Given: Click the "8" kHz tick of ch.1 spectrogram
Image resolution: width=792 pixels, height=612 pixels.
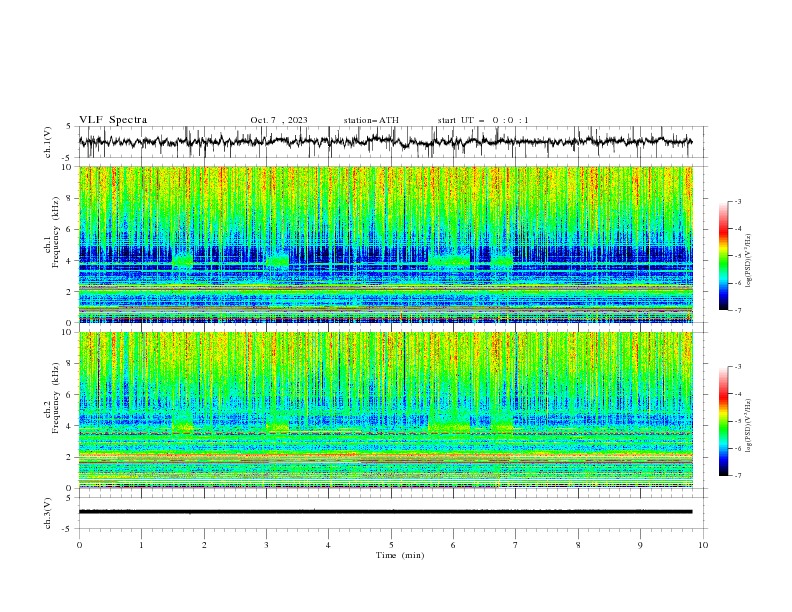Looking at the screenshot, I should pos(72,198).
